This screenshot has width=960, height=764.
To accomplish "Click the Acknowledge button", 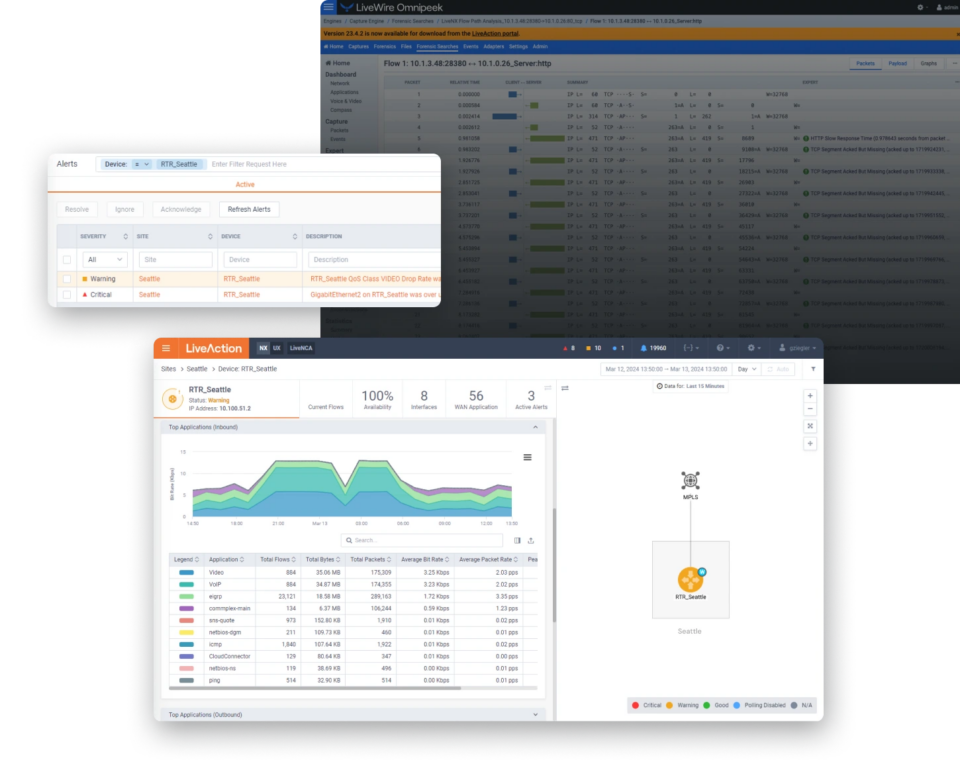I will coord(181,209).
